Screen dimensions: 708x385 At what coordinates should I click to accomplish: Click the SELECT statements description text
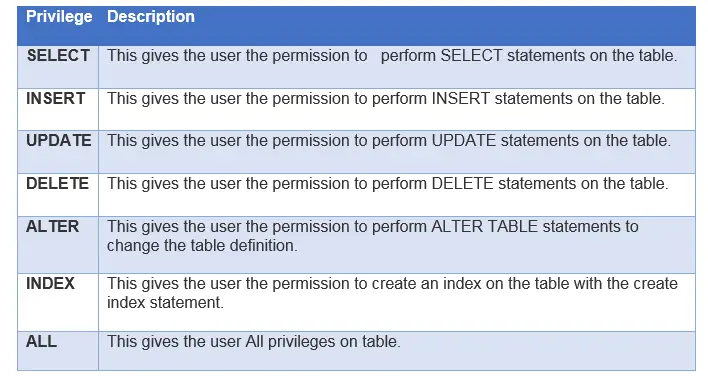[392, 56]
